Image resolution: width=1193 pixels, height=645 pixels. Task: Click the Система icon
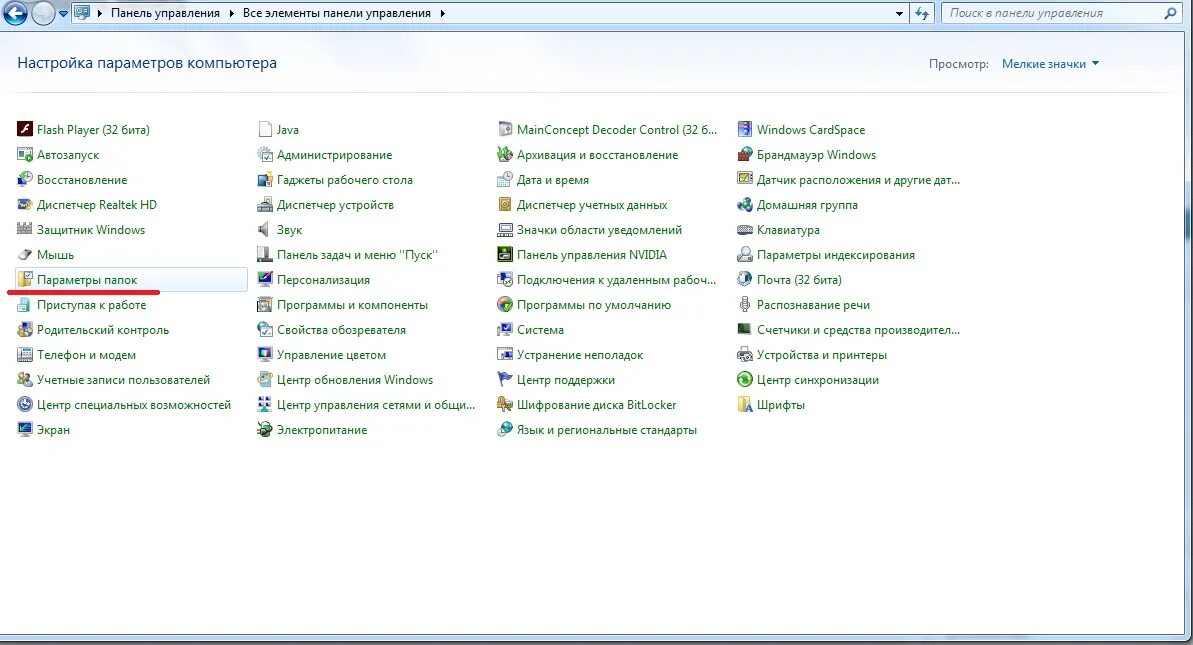click(x=504, y=330)
